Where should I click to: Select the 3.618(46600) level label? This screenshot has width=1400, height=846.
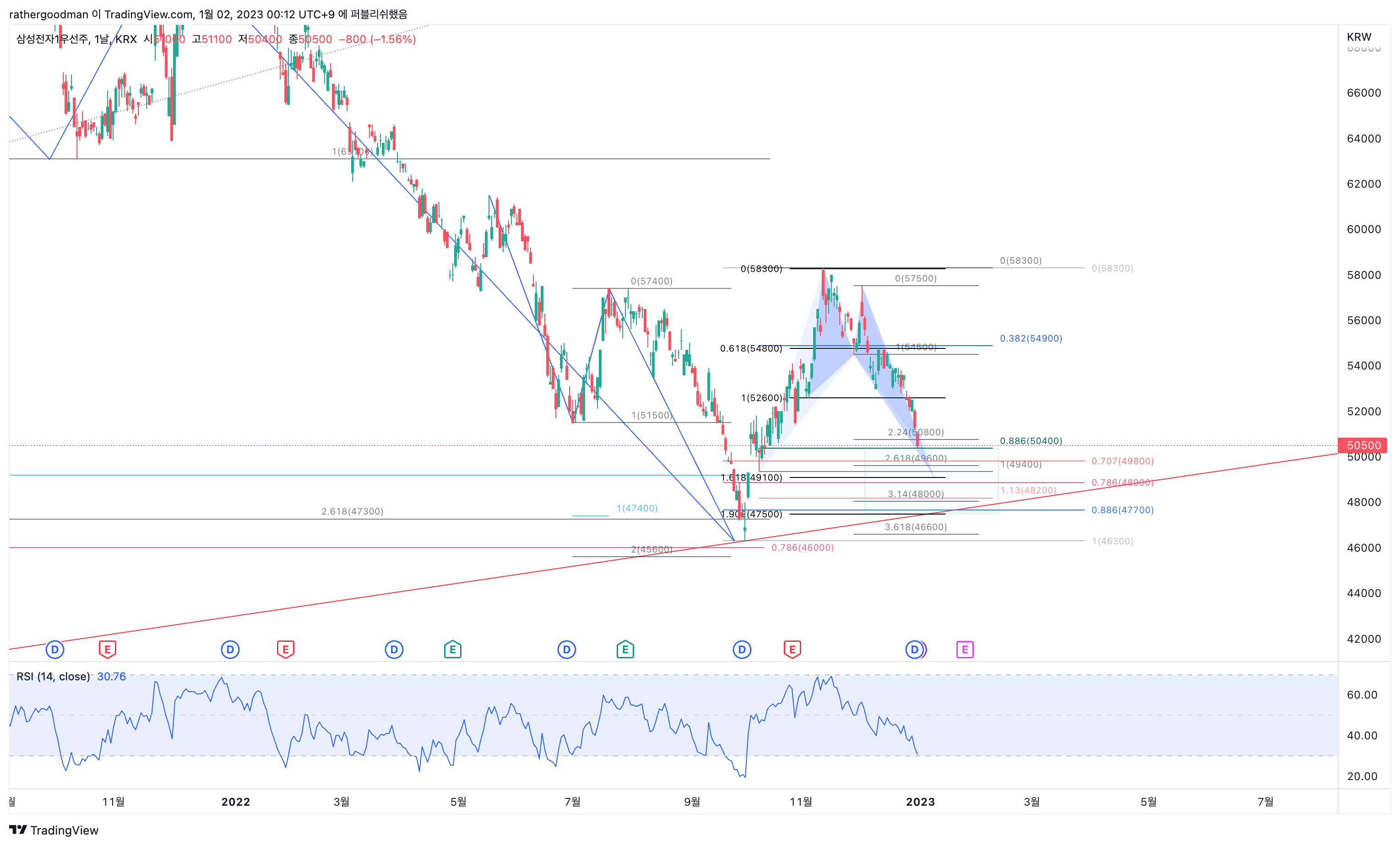point(915,527)
